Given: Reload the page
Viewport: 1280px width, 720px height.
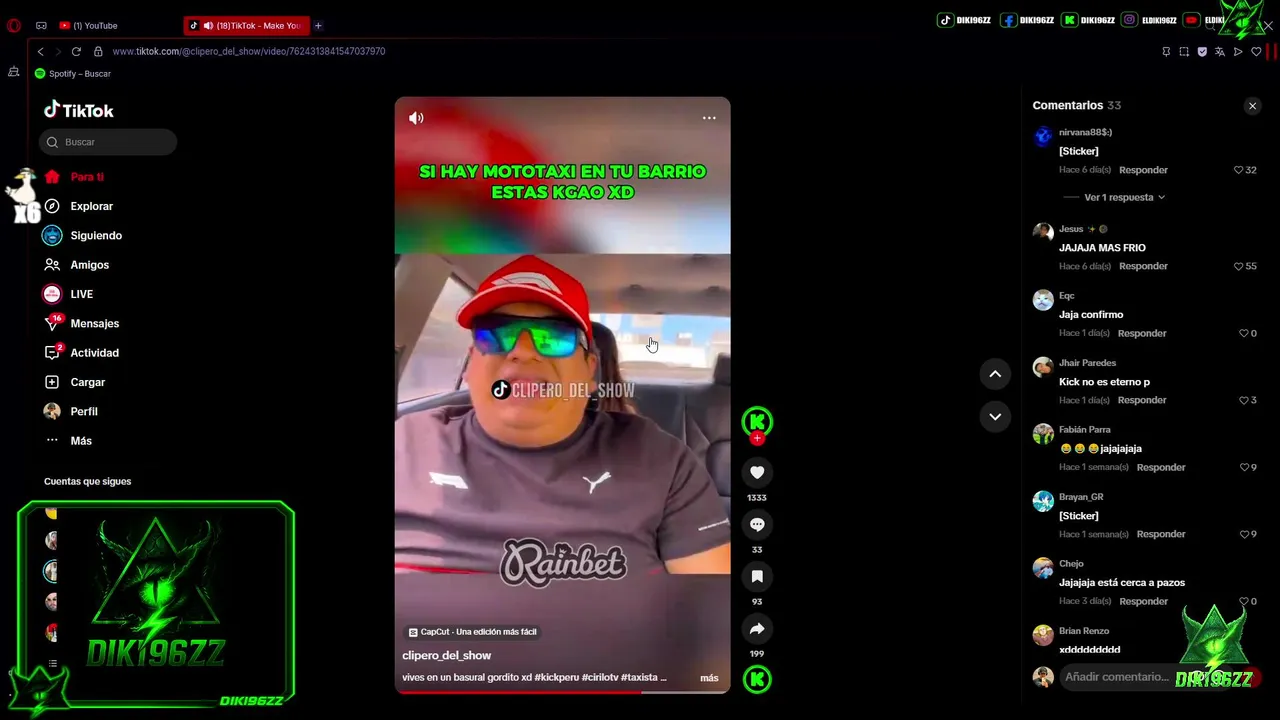Looking at the screenshot, I should tap(76, 51).
